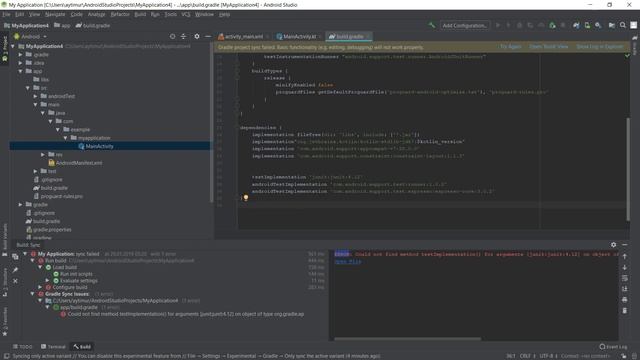Click the Stop icon in main toolbar
The height and width of the screenshot is (360, 640).
(x=563, y=25)
